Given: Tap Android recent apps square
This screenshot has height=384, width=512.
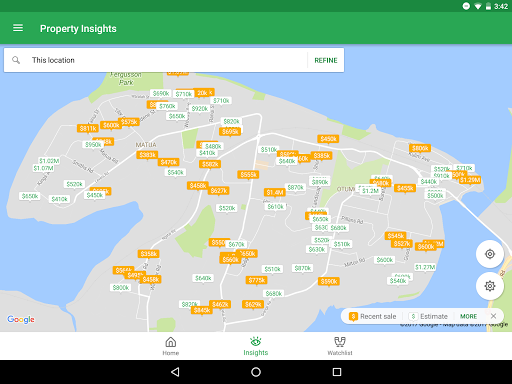Looking at the screenshot, I should (337, 372).
